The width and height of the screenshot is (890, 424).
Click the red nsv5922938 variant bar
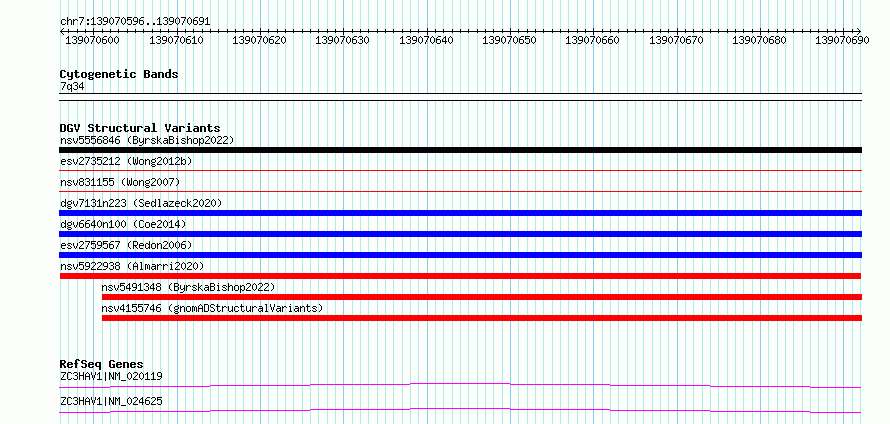[x=460, y=276]
